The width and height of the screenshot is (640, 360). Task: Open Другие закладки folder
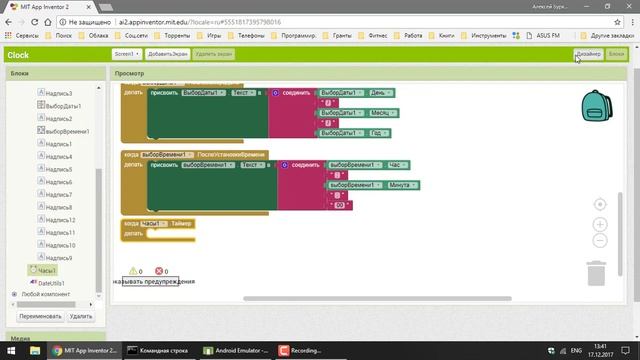(607, 36)
